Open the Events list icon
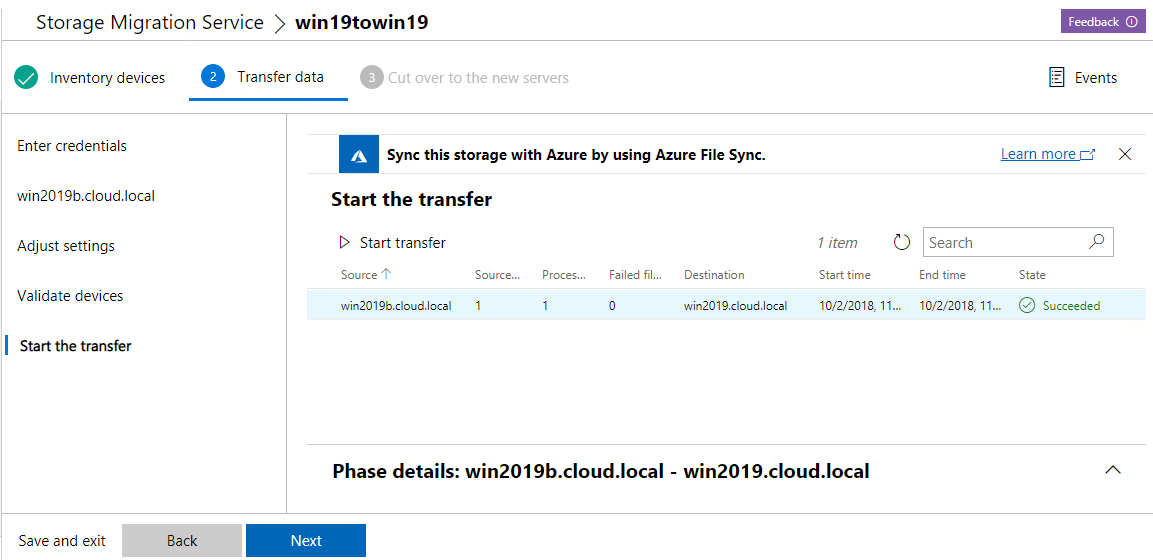1153x560 pixels. tap(1057, 78)
